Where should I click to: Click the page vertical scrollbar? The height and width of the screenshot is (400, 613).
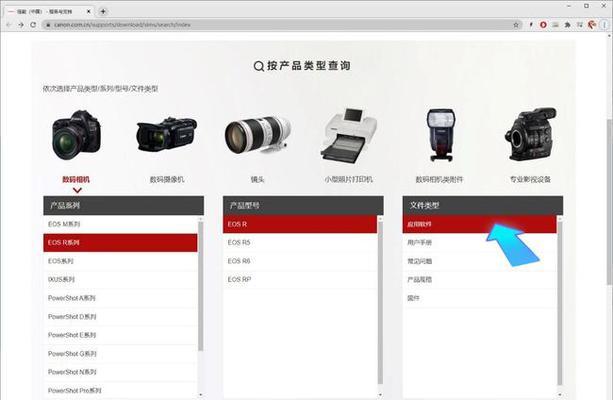[x=609, y=201]
